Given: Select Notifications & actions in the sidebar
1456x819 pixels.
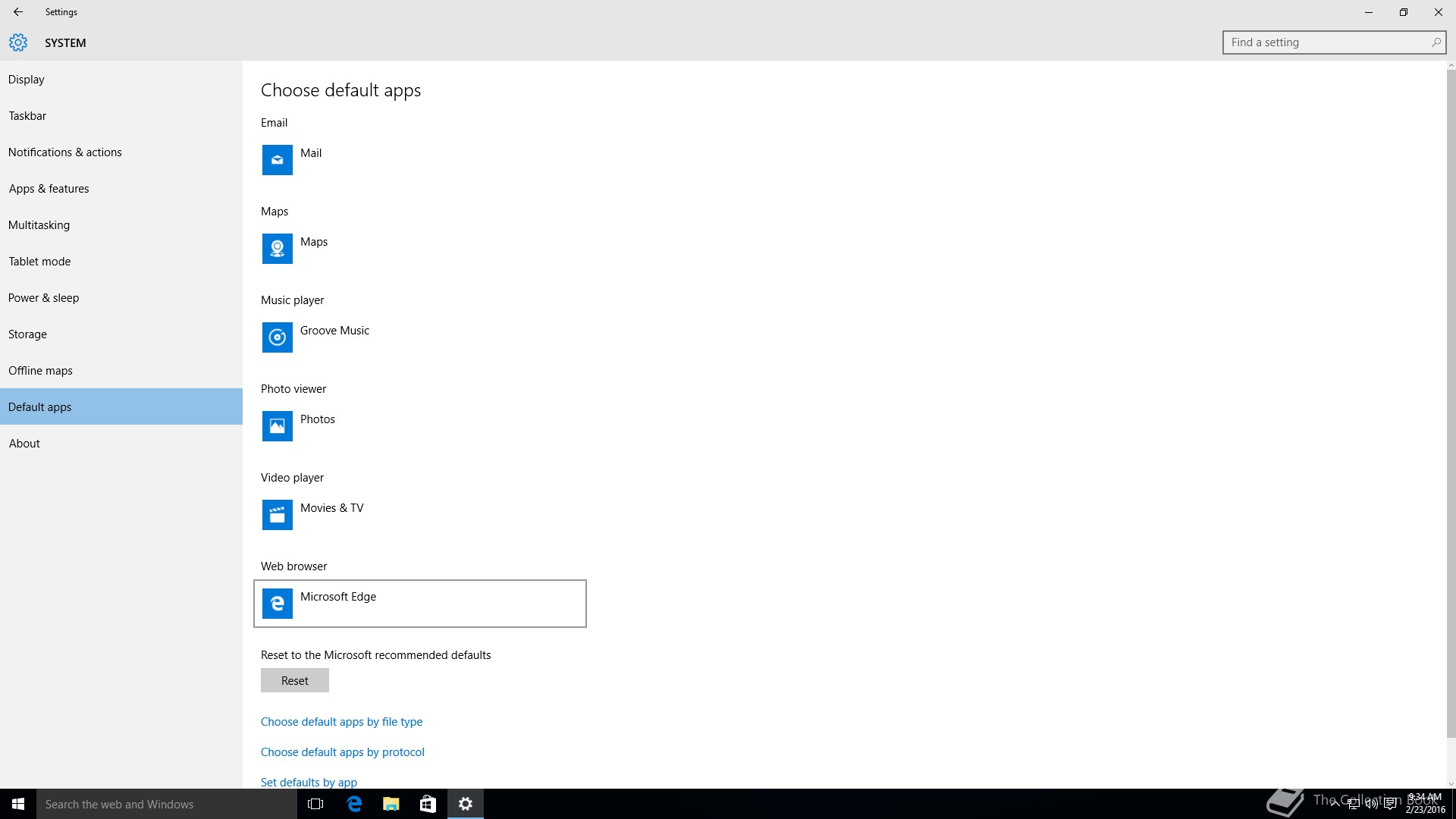Looking at the screenshot, I should [65, 152].
